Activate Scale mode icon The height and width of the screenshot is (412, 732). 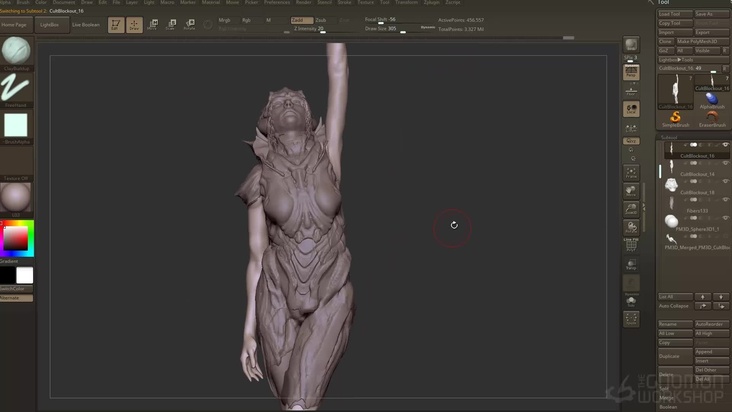coord(170,25)
